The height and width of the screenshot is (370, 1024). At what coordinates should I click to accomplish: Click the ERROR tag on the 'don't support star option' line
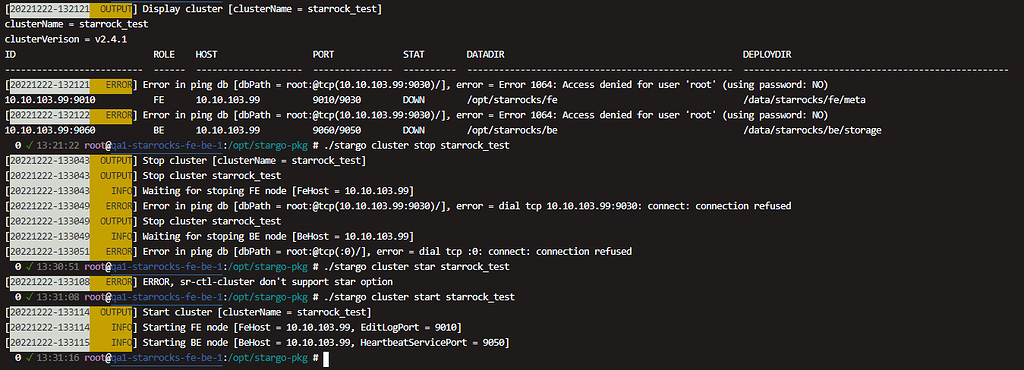pos(119,282)
